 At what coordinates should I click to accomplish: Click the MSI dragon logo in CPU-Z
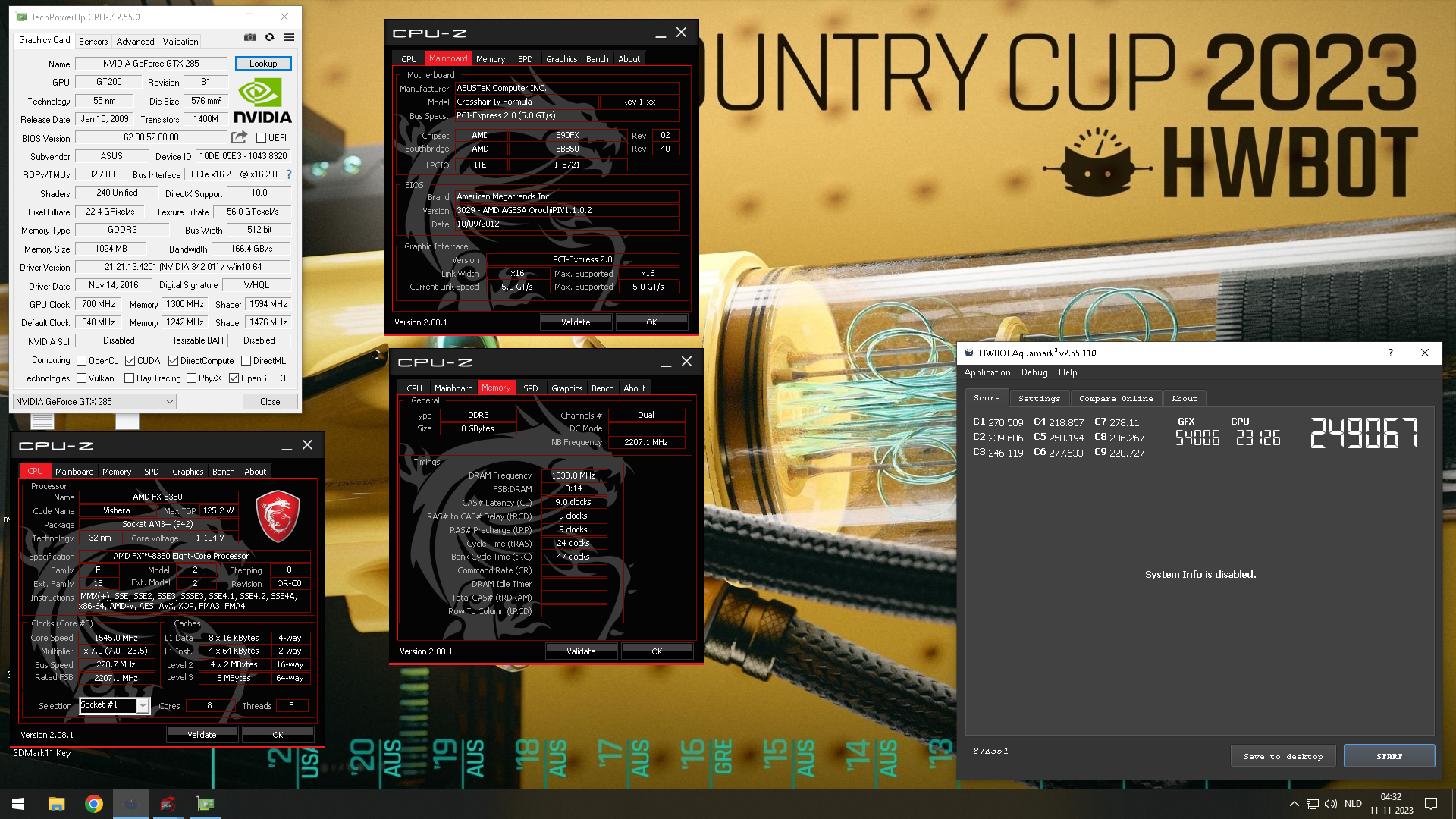coord(278,516)
